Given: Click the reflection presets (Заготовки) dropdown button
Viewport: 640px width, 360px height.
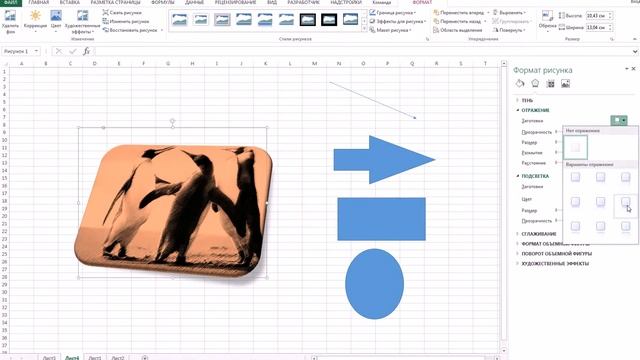Looking at the screenshot, I should tap(619, 120).
